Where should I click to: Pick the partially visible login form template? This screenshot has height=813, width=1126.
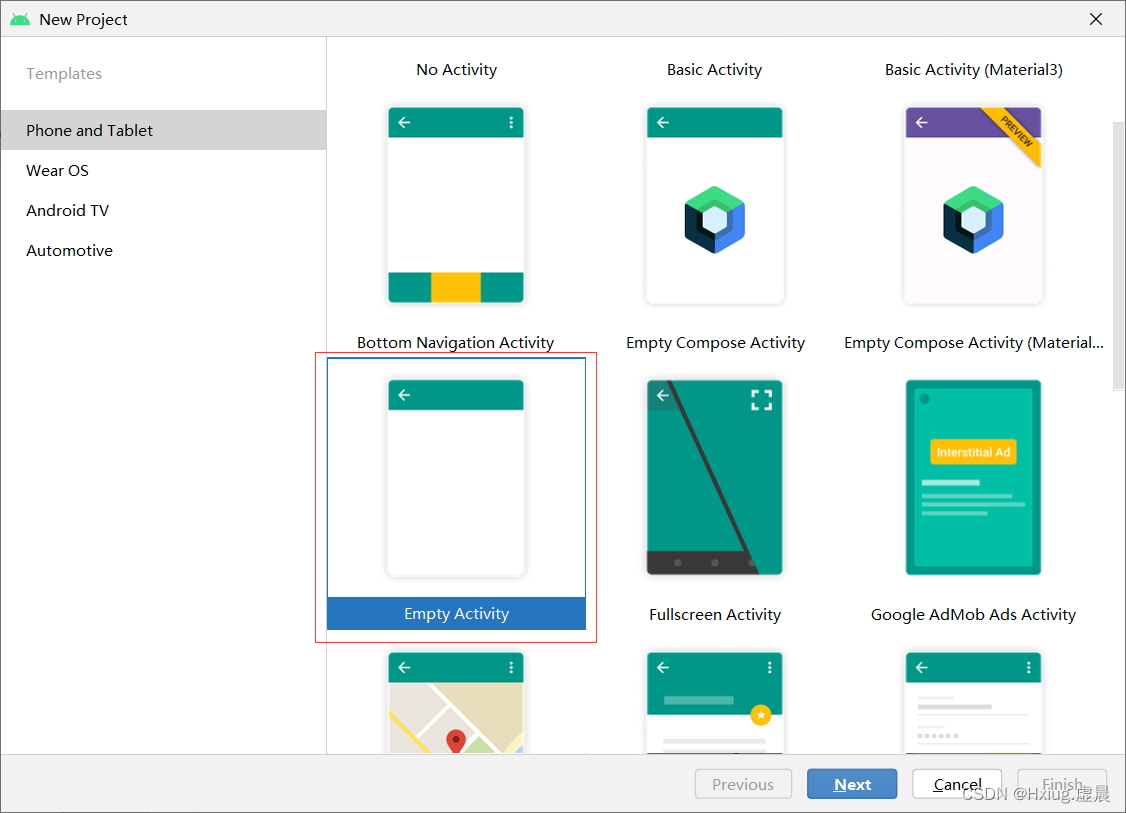(973, 702)
